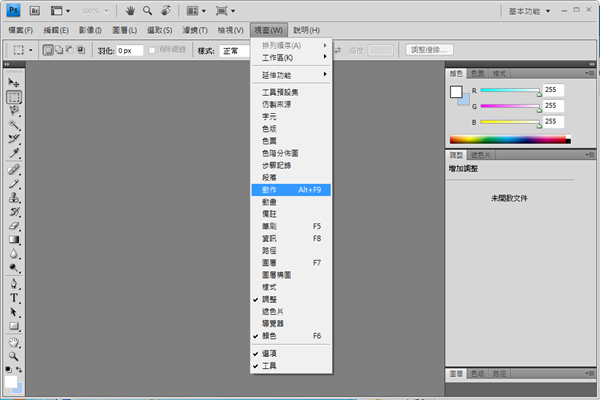Choose the Eyedropper tool
This screenshot has width=600, height=400.
(x=14, y=154)
